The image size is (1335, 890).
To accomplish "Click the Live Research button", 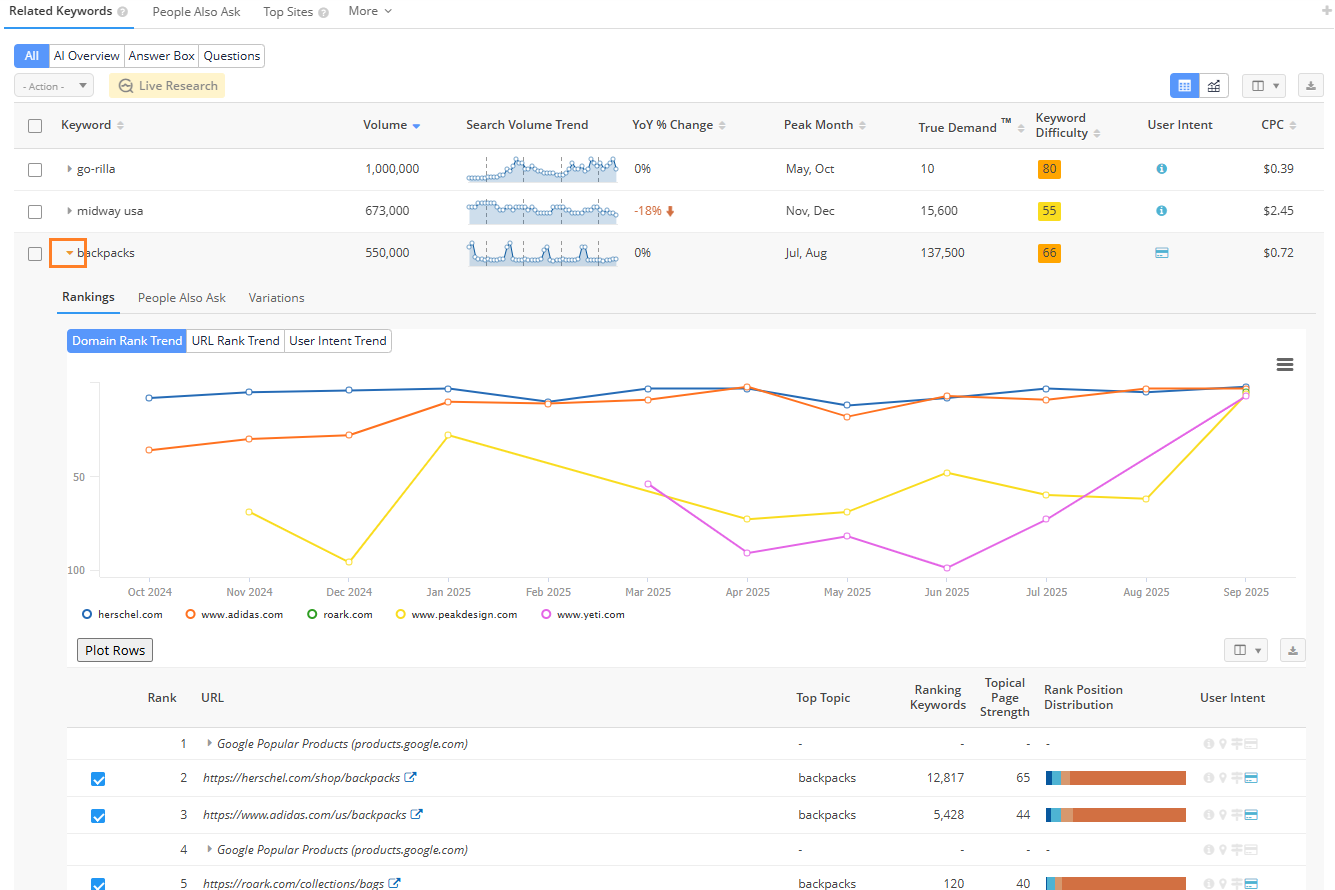I will click(167, 86).
